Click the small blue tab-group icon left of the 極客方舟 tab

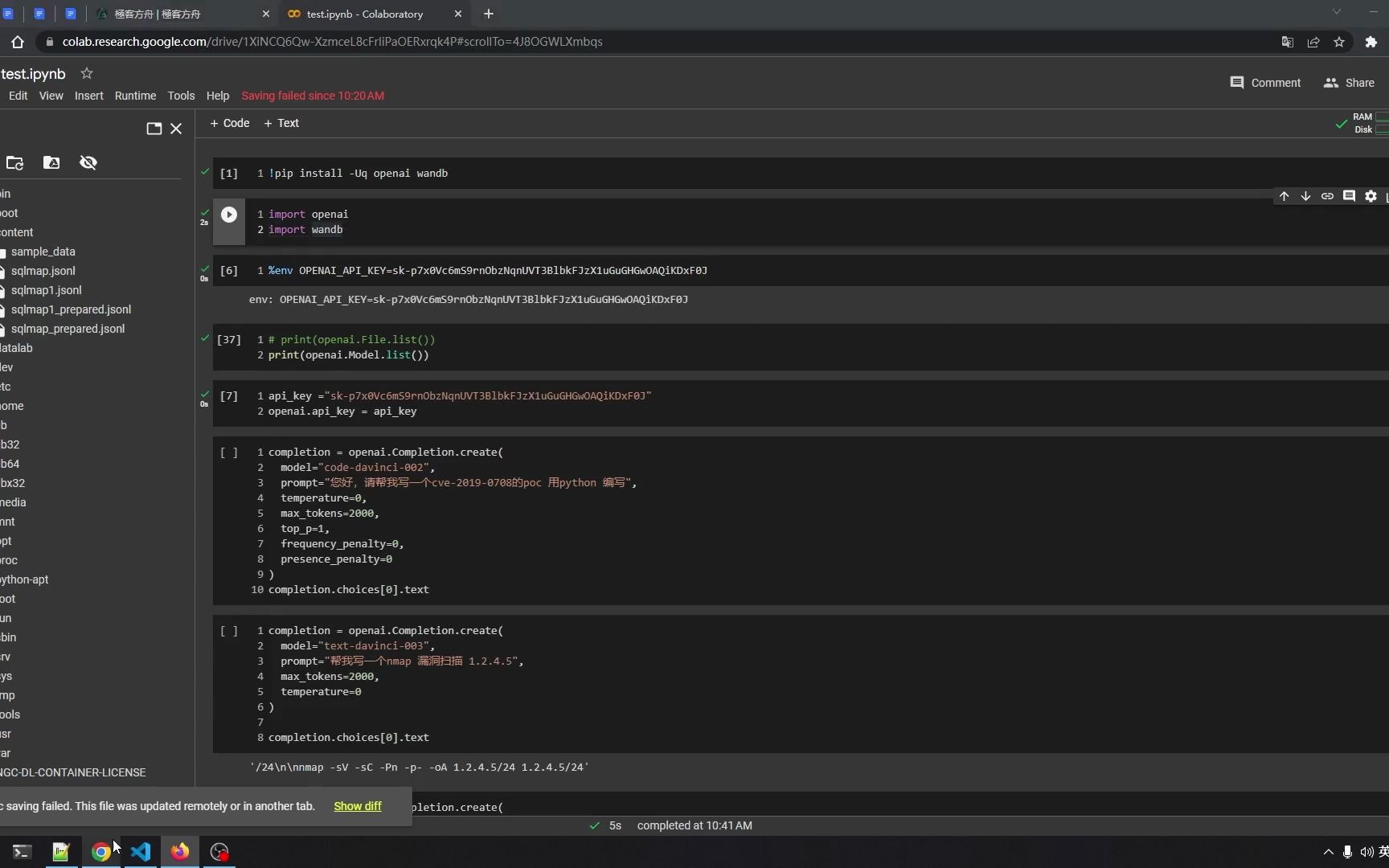tap(71, 14)
